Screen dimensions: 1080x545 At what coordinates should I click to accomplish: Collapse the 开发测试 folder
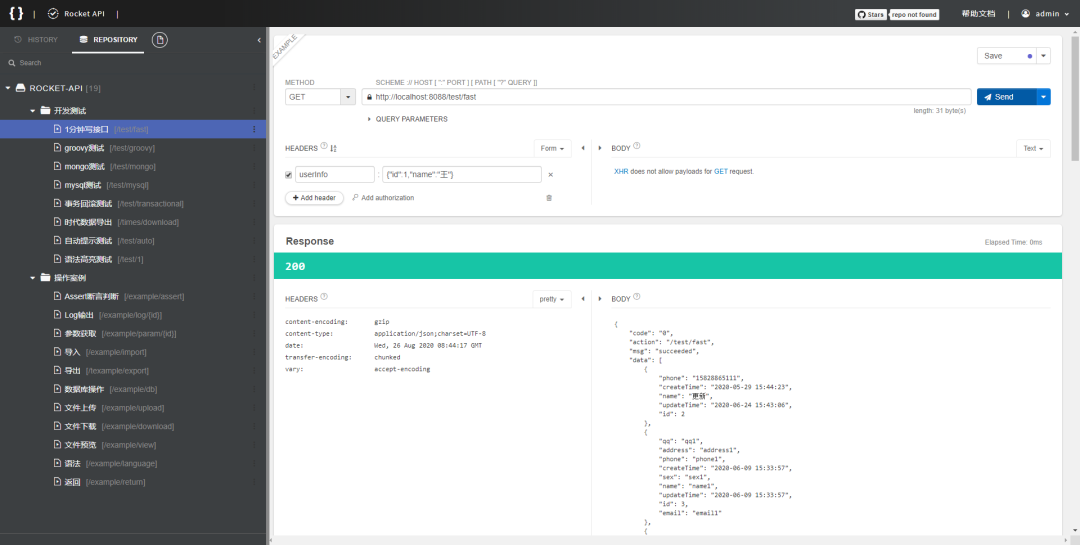[32, 111]
